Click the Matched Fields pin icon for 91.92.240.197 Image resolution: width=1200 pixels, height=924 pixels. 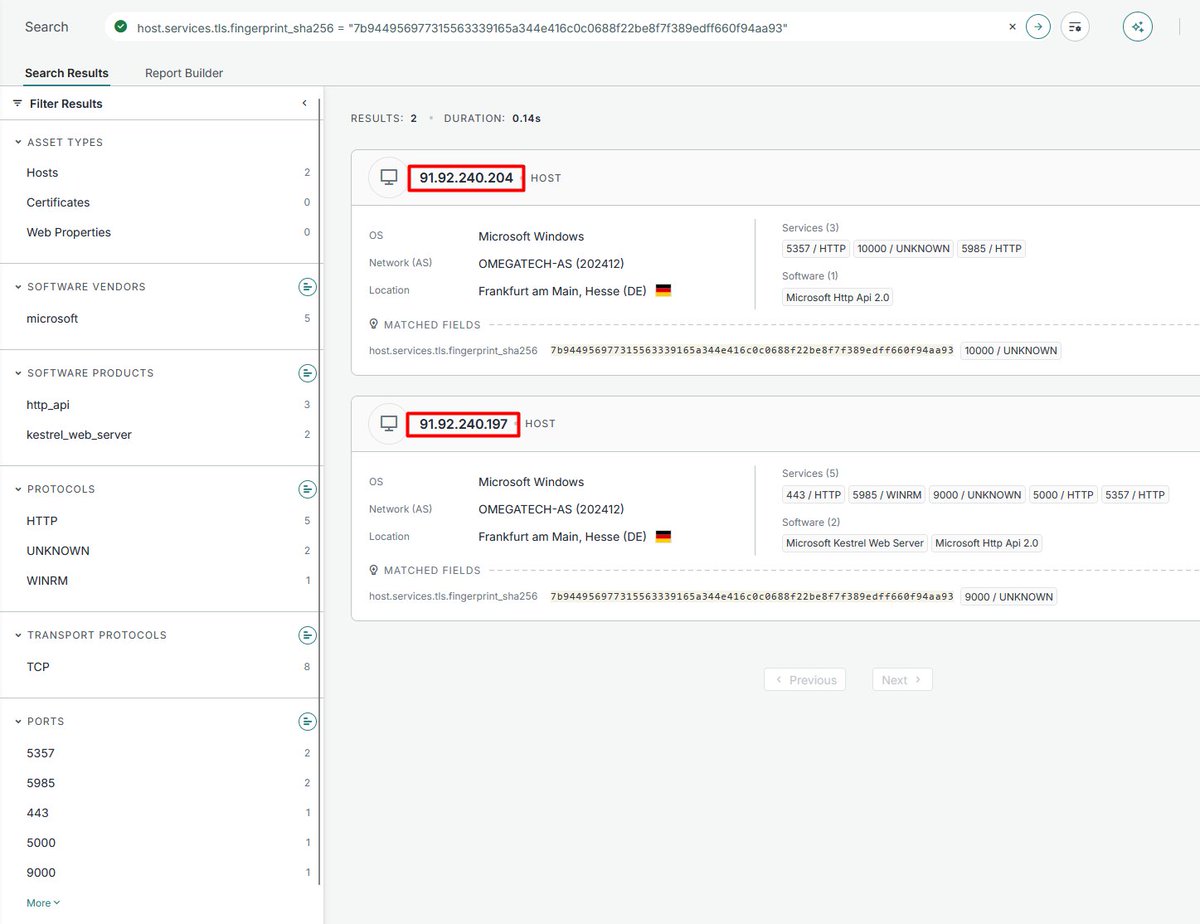374,570
